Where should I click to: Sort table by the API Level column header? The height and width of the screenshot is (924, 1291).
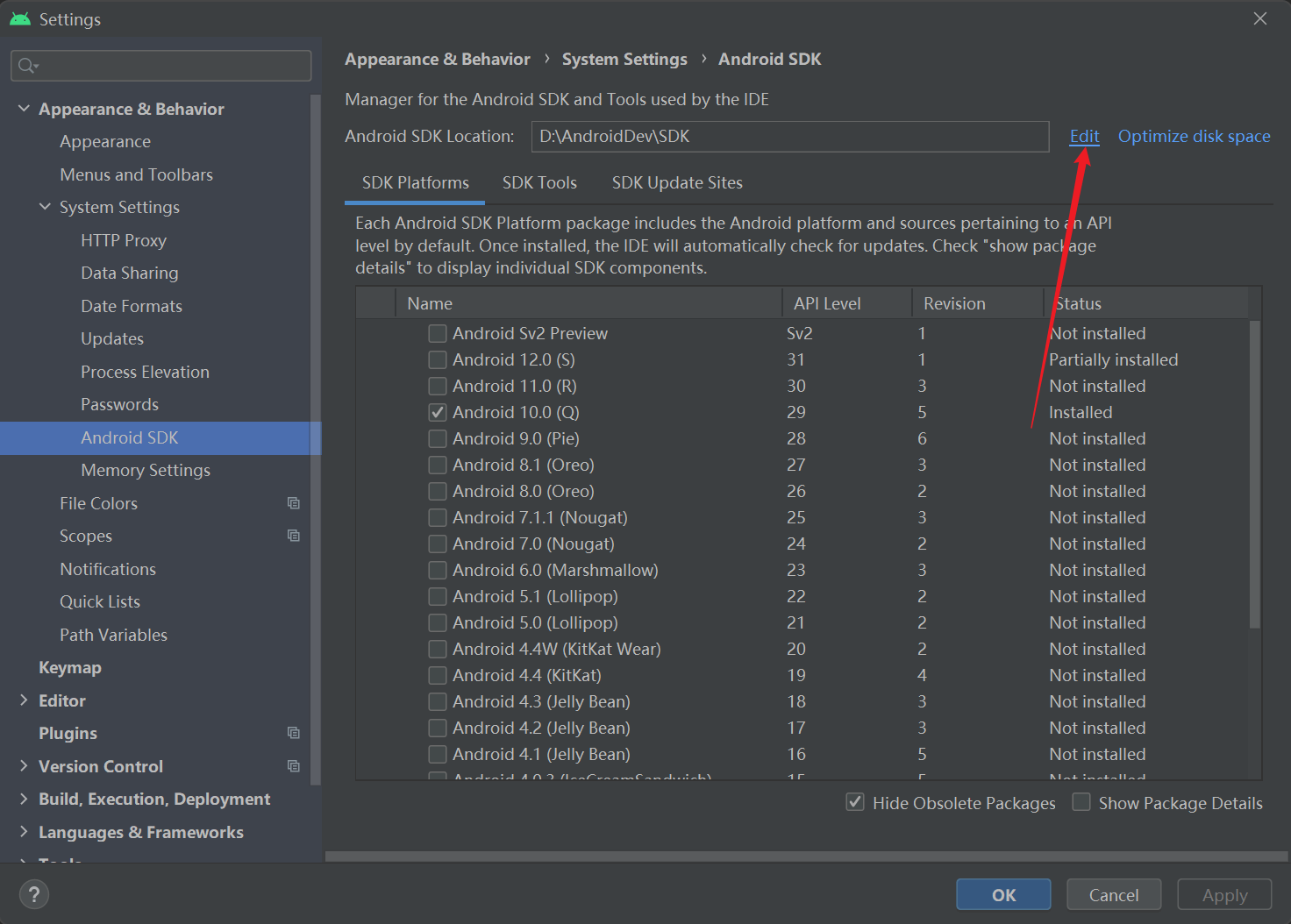[847, 303]
